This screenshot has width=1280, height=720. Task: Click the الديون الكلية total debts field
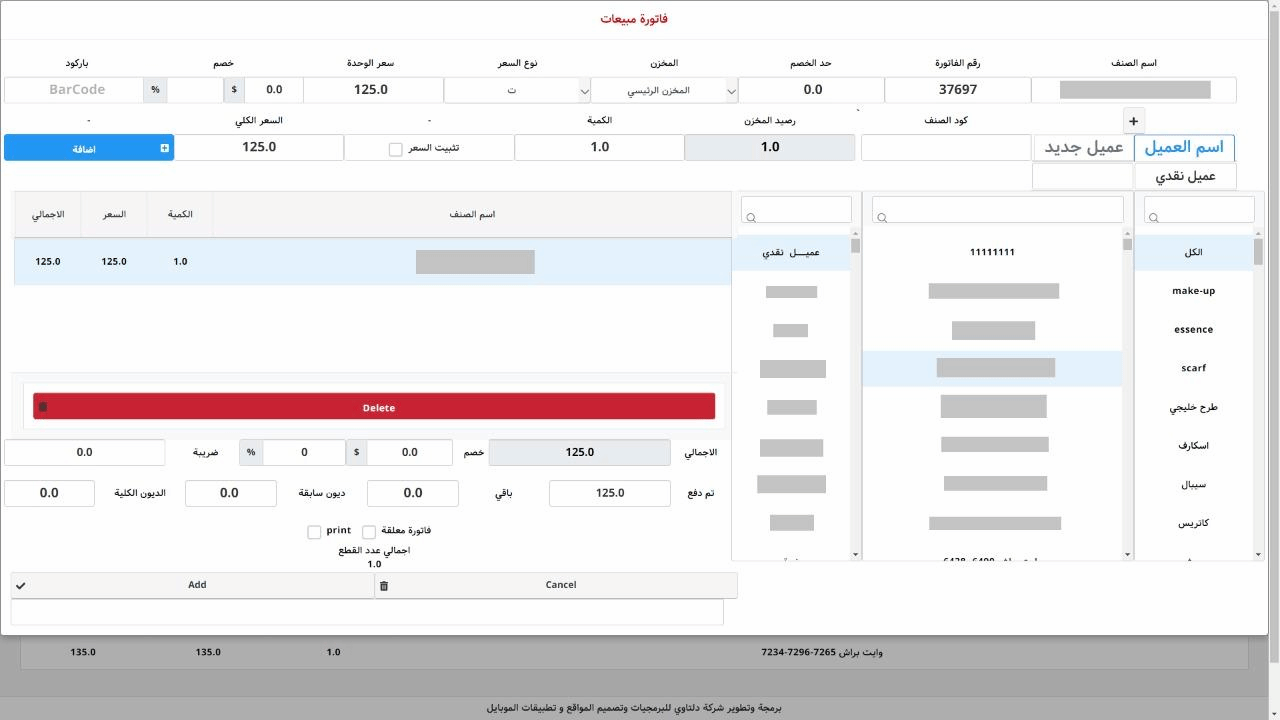pos(49,493)
